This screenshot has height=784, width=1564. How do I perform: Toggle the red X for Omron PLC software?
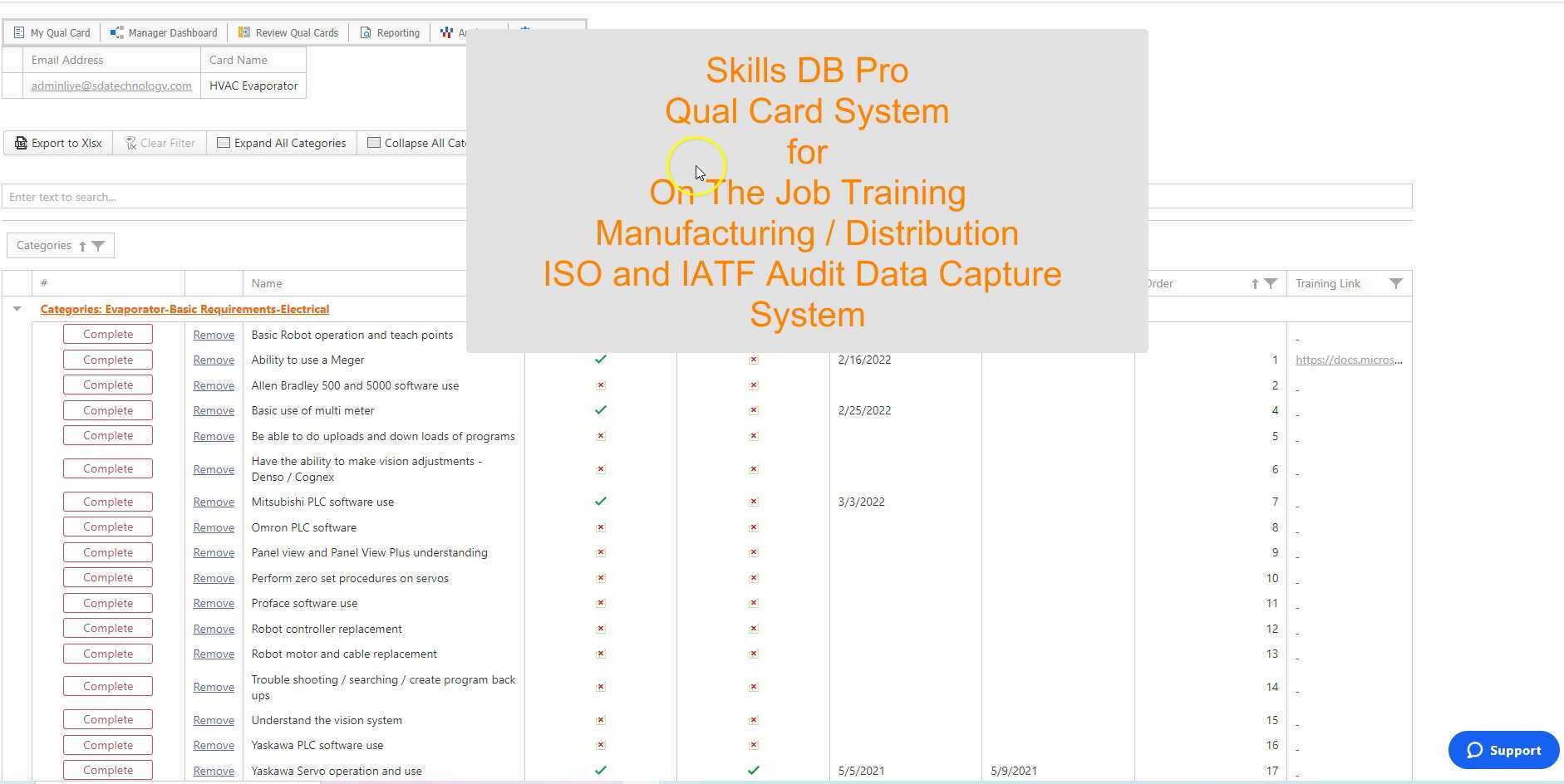[600, 527]
